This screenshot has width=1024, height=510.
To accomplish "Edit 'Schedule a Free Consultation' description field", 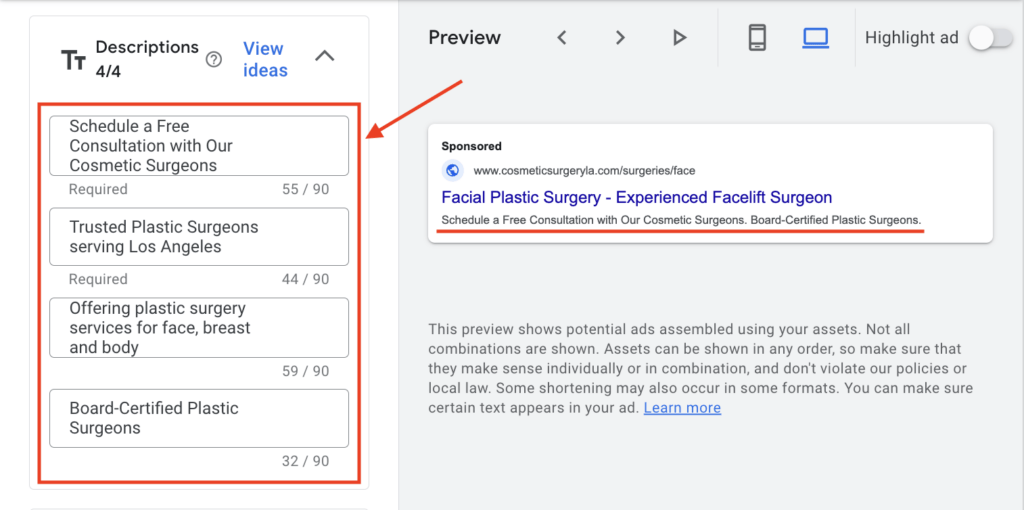I will pos(199,146).
